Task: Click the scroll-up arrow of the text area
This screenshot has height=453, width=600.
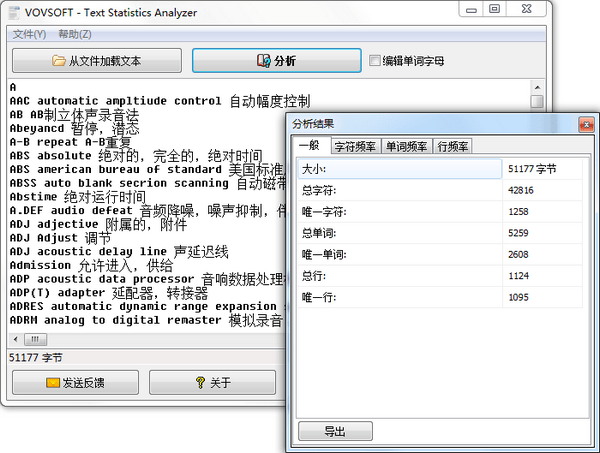Action: (537, 87)
